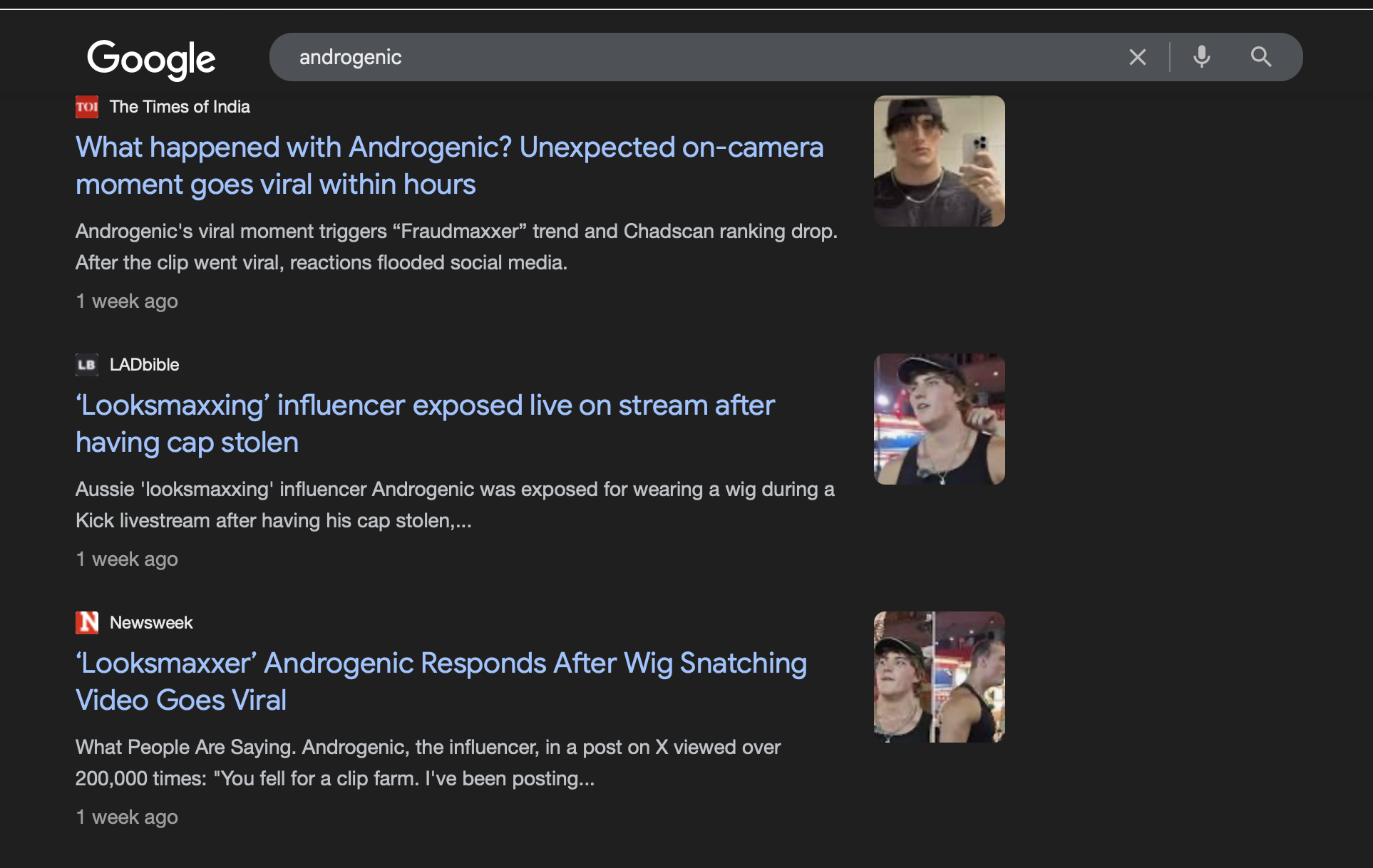Viewport: 1373px width, 868px height.
Task: Open the LADbible article thumbnail image
Action: 940,419
